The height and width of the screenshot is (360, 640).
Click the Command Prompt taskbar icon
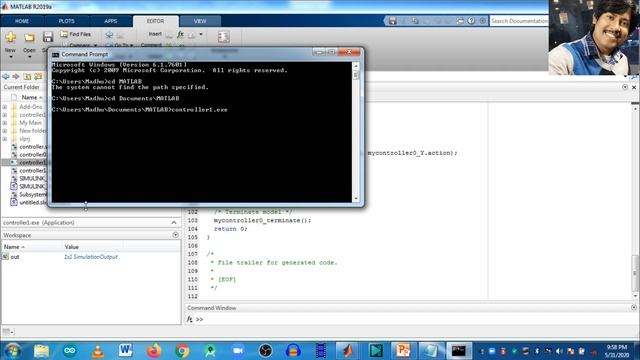click(459, 351)
